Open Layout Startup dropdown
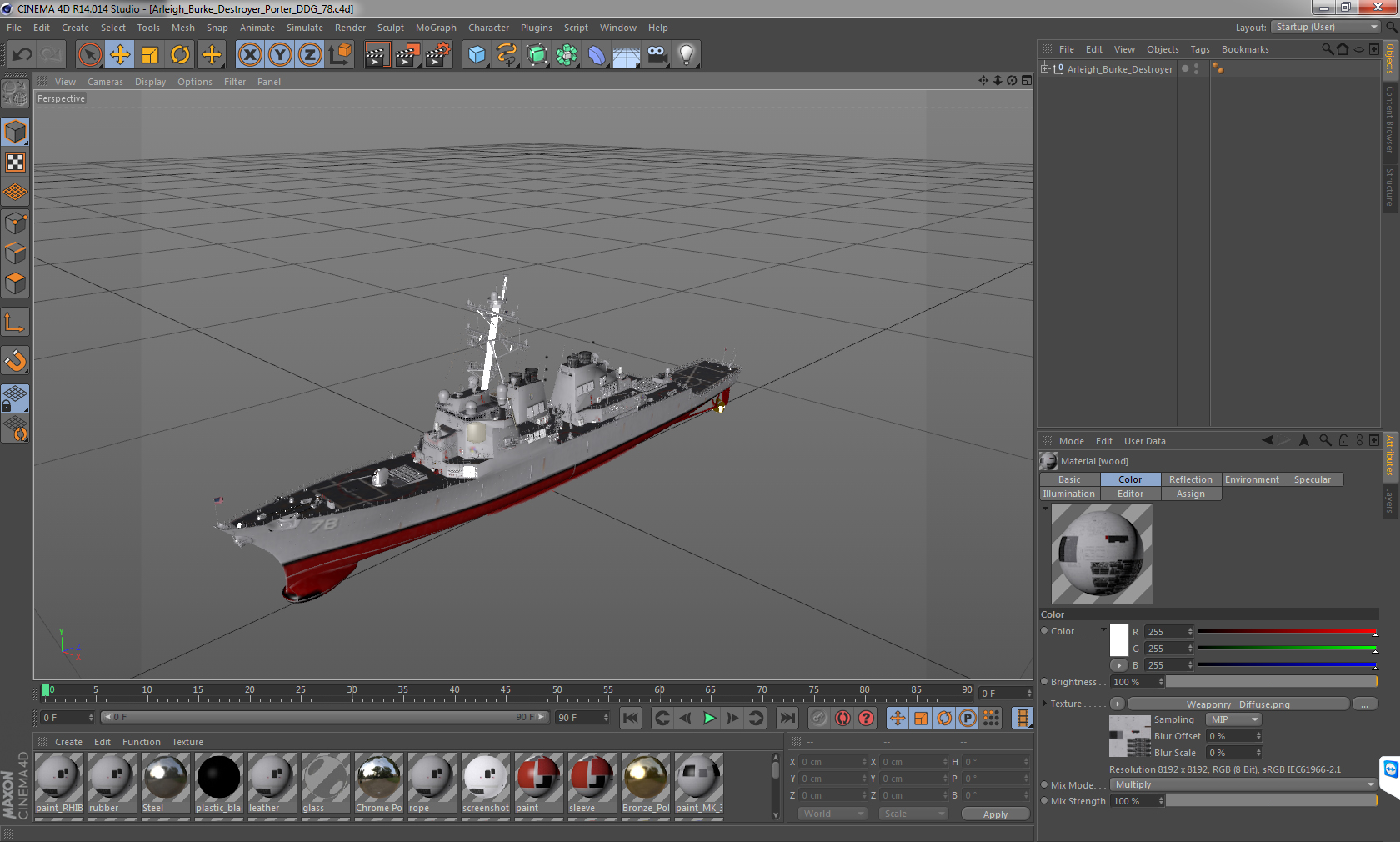 click(1326, 28)
